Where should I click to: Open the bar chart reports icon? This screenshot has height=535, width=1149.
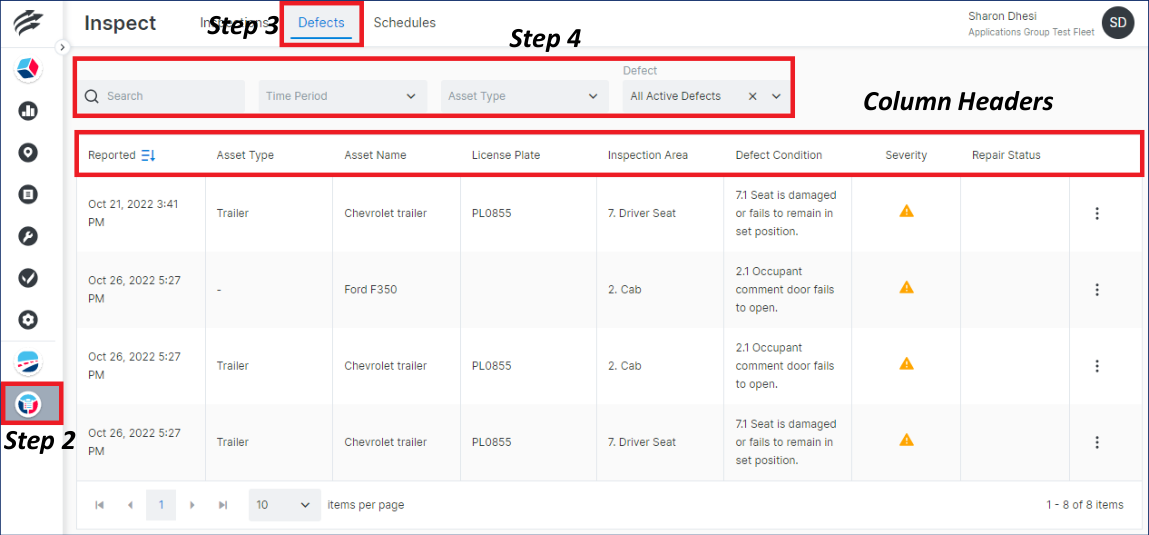tap(28, 111)
